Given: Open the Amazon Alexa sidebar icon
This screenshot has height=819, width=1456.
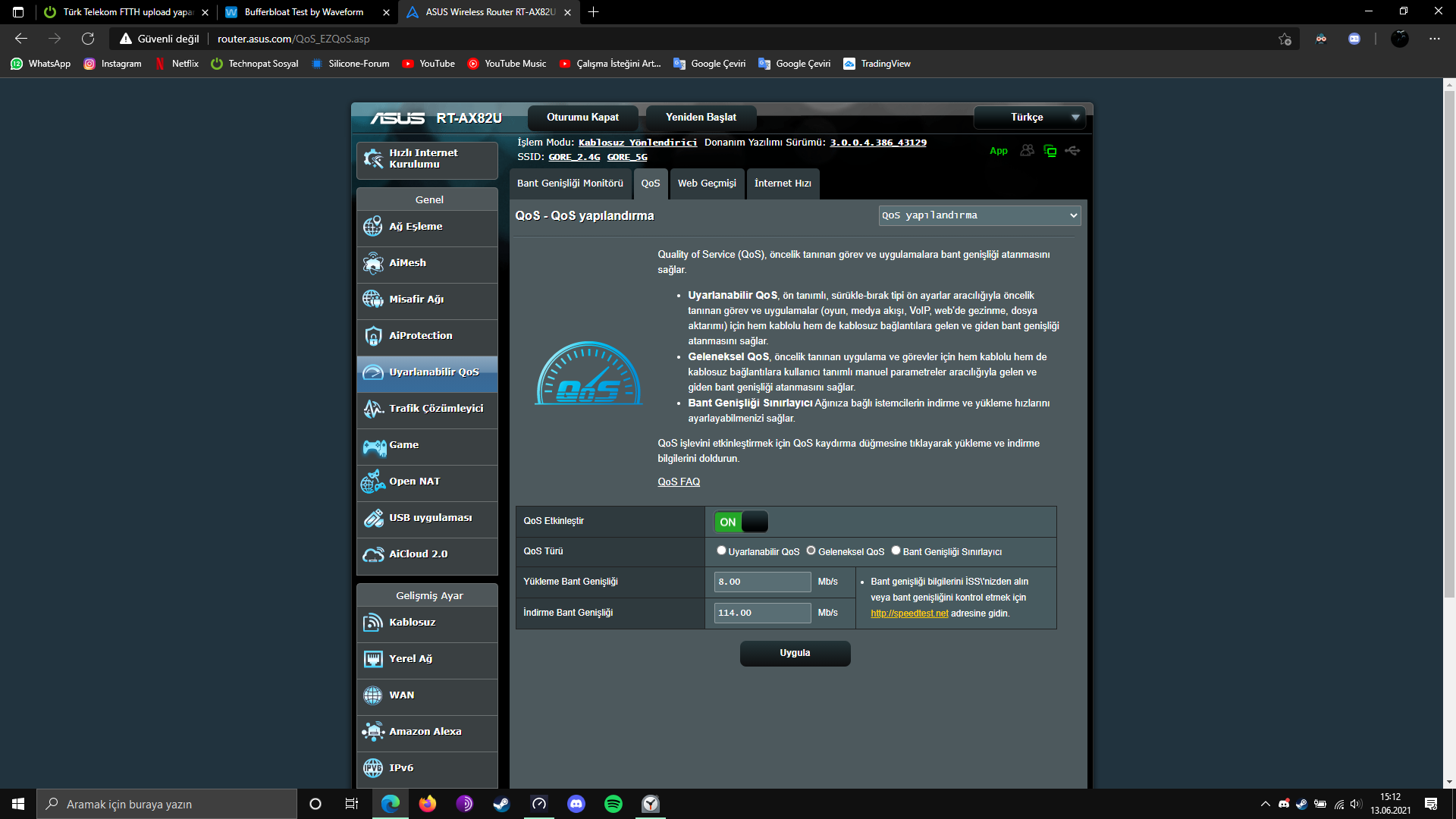Looking at the screenshot, I should click(x=372, y=732).
